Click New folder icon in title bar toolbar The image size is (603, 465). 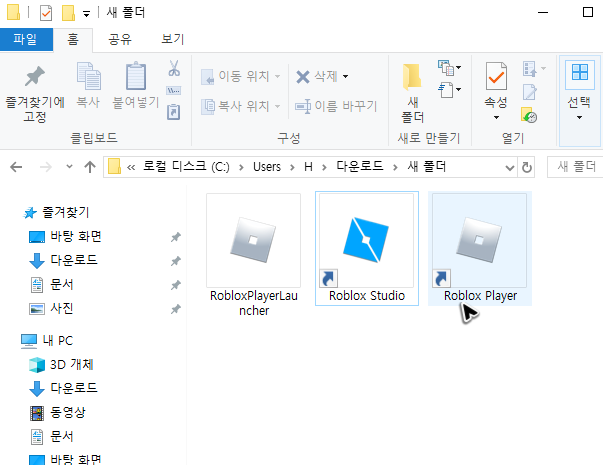pos(68,13)
